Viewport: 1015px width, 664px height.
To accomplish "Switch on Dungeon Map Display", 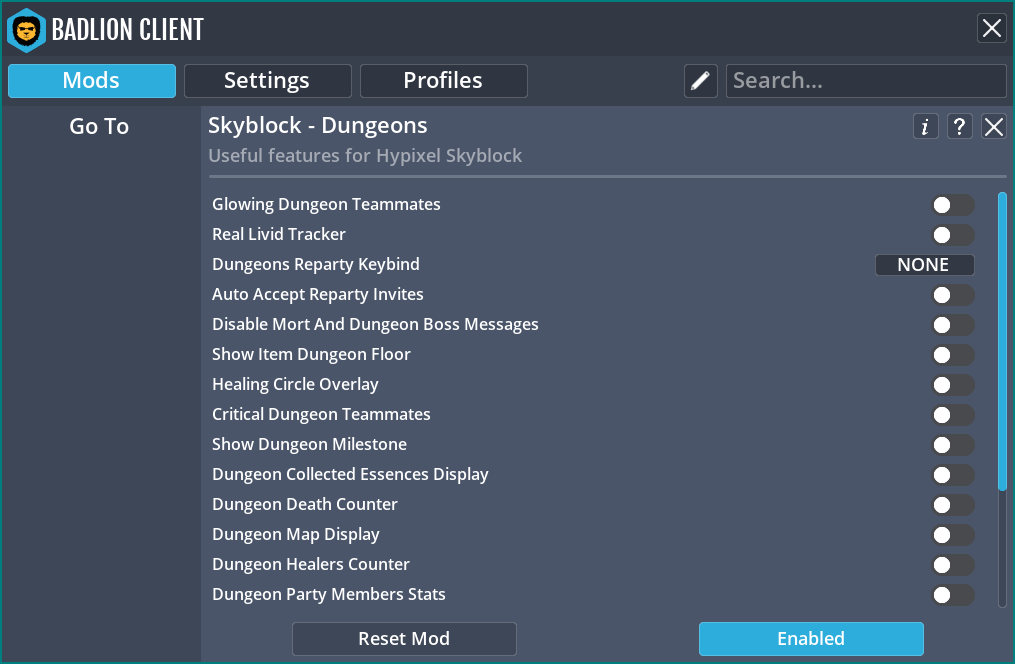I will click(x=952, y=535).
